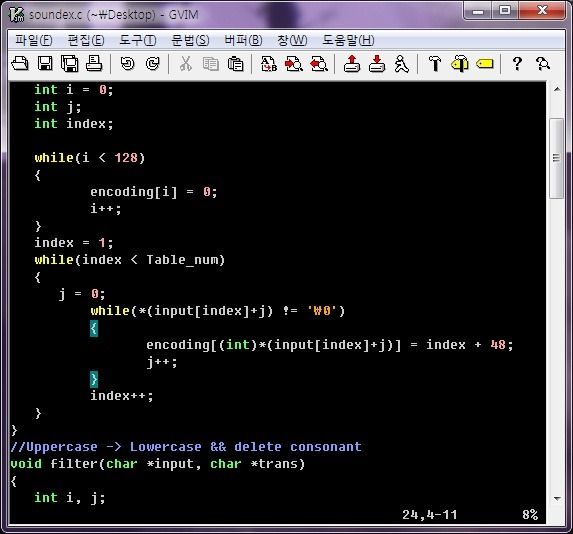
Task: Open a file with the toolbar Open icon
Action: coord(20,64)
